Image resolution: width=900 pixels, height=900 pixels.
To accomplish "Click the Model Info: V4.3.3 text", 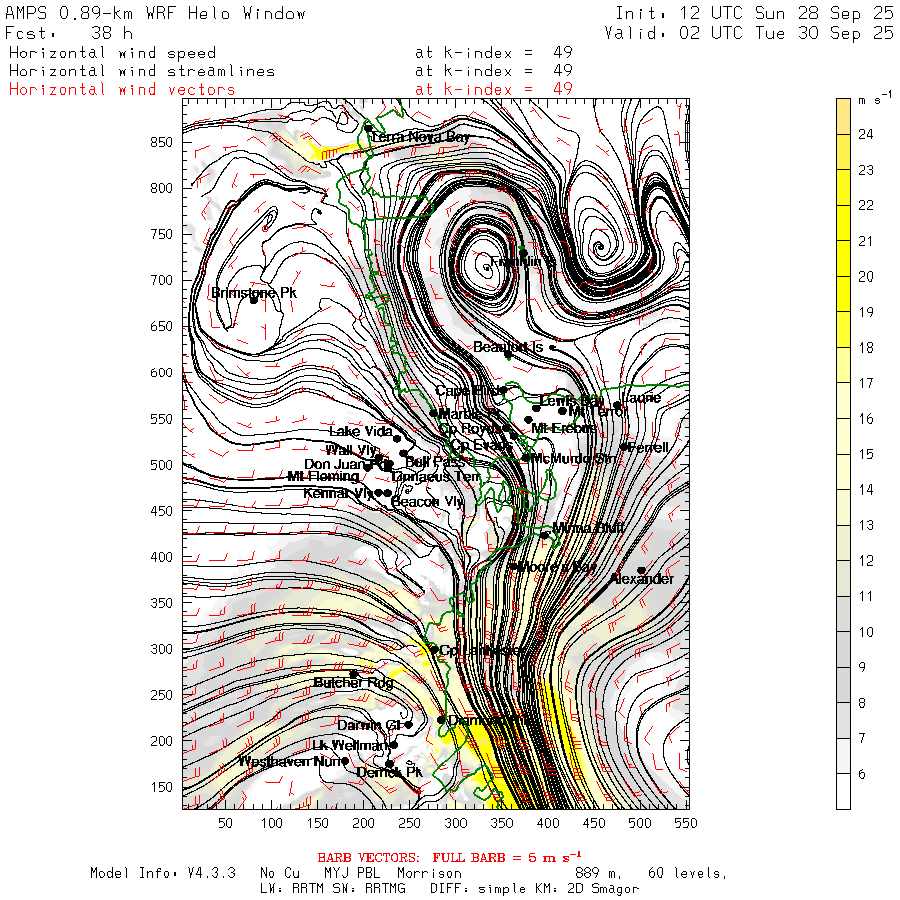I will [x=162, y=873].
